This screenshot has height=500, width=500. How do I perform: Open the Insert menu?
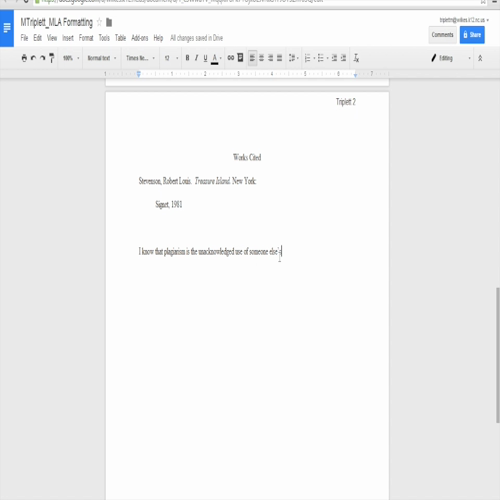click(68, 38)
